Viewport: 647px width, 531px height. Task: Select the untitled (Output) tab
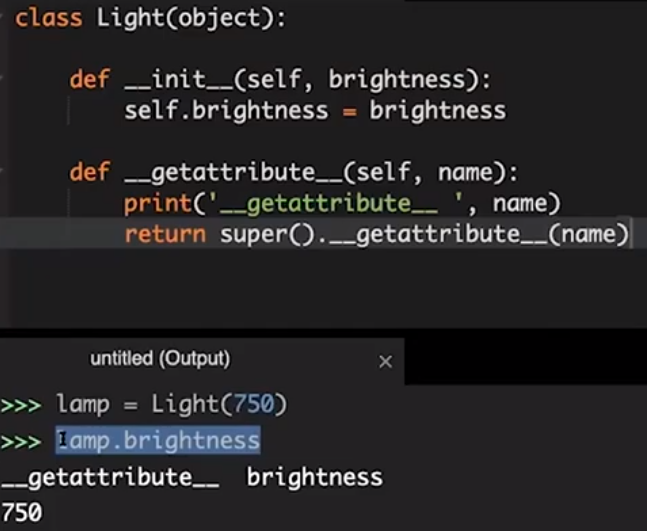click(160, 358)
